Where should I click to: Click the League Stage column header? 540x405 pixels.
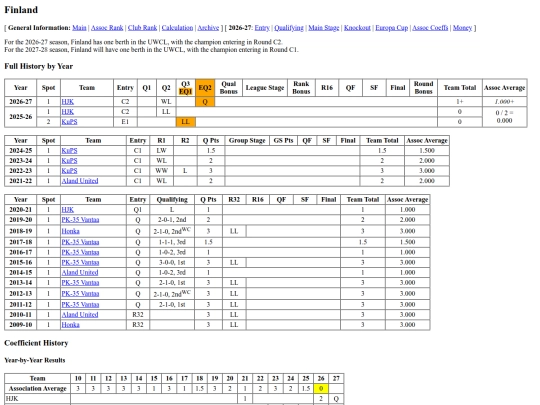(x=265, y=88)
